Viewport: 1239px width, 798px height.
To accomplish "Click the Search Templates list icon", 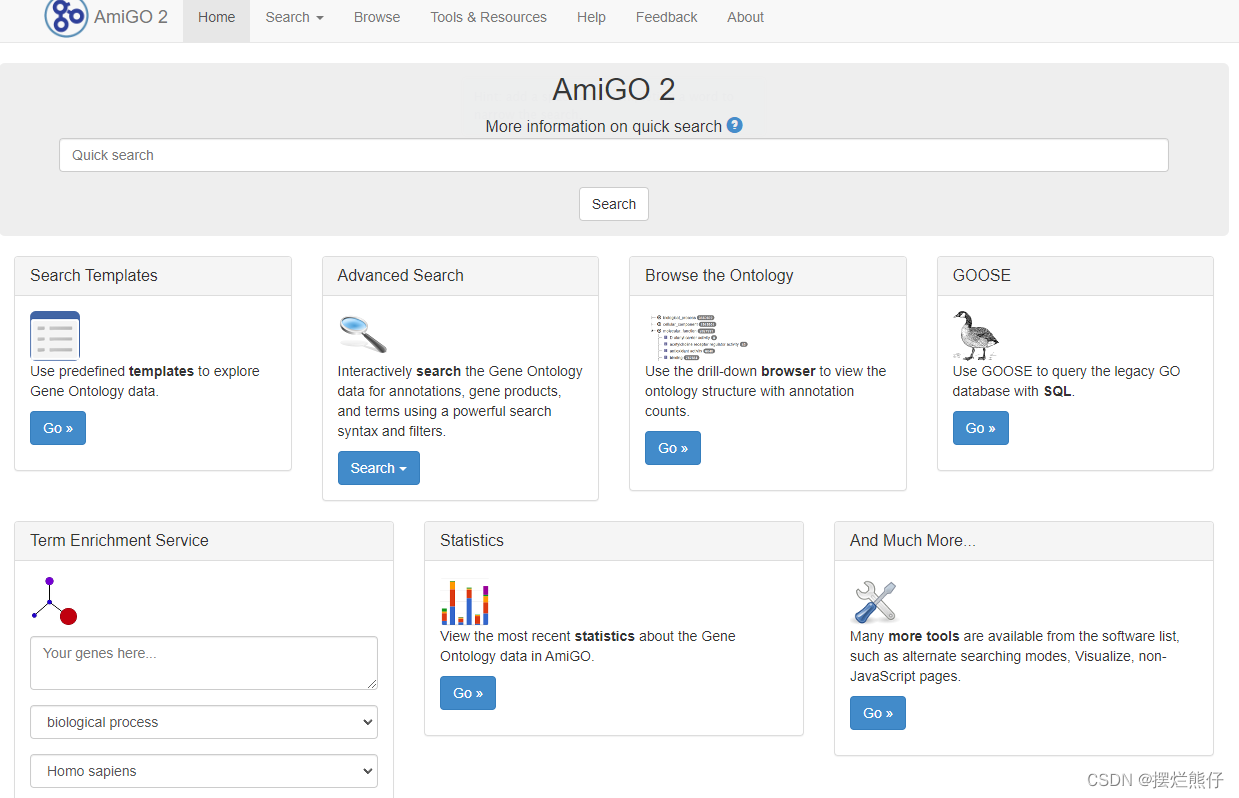I will [55, 335].
